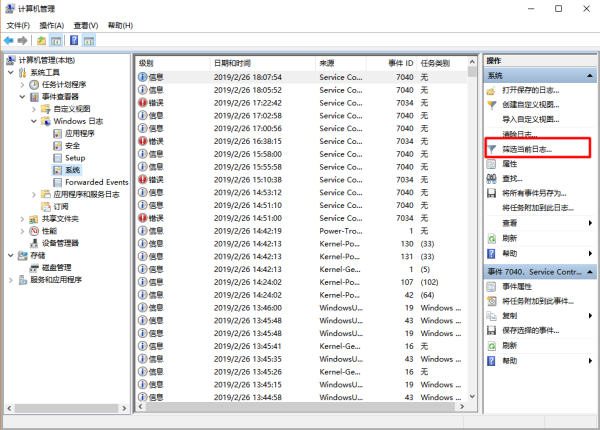
Task: Select Power-Tro... event at 14:42:19
Action: (x=302, y=231)
